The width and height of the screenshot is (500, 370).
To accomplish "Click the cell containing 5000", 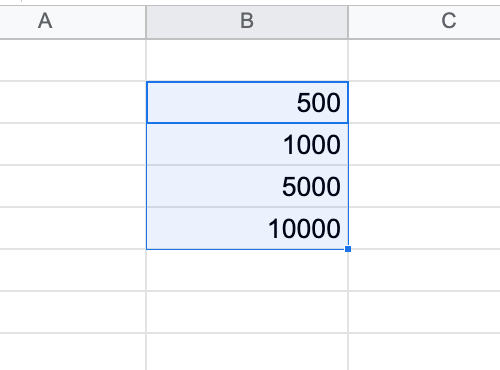I will point(247,186).
